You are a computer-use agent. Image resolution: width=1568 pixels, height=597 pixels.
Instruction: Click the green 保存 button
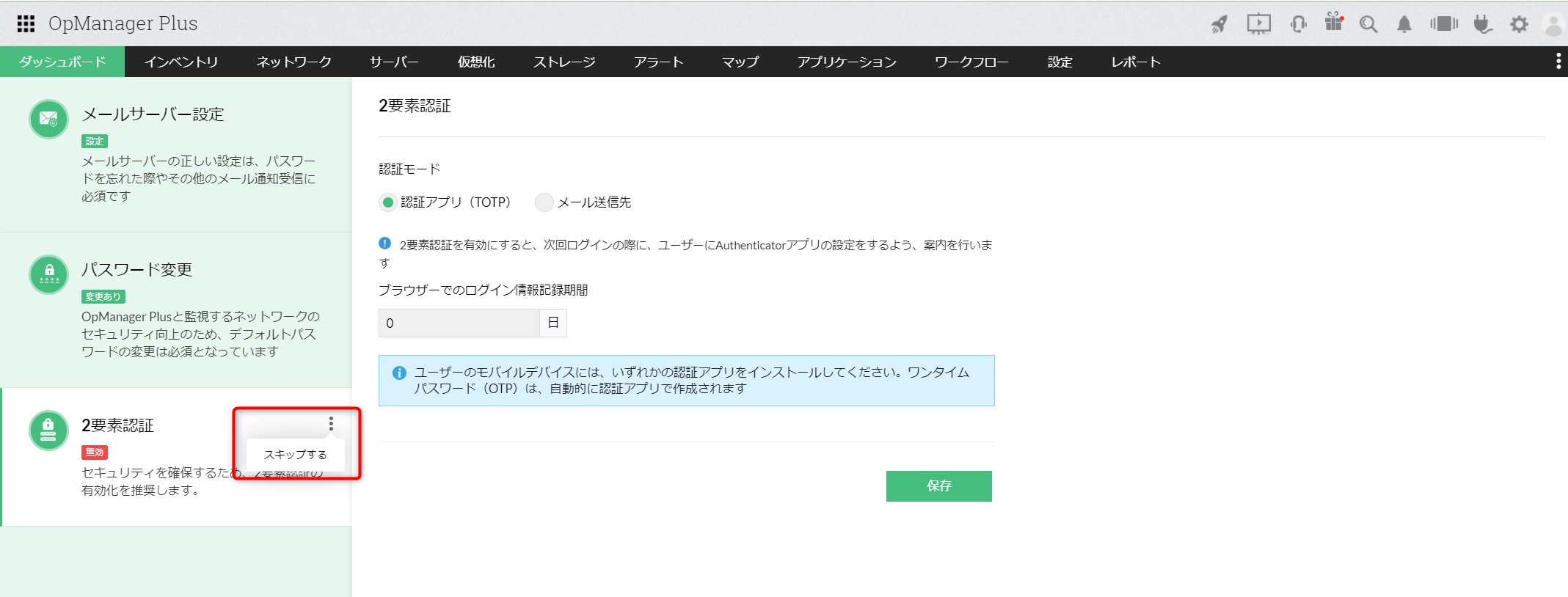pyautogui.click(x=939, y=486)
